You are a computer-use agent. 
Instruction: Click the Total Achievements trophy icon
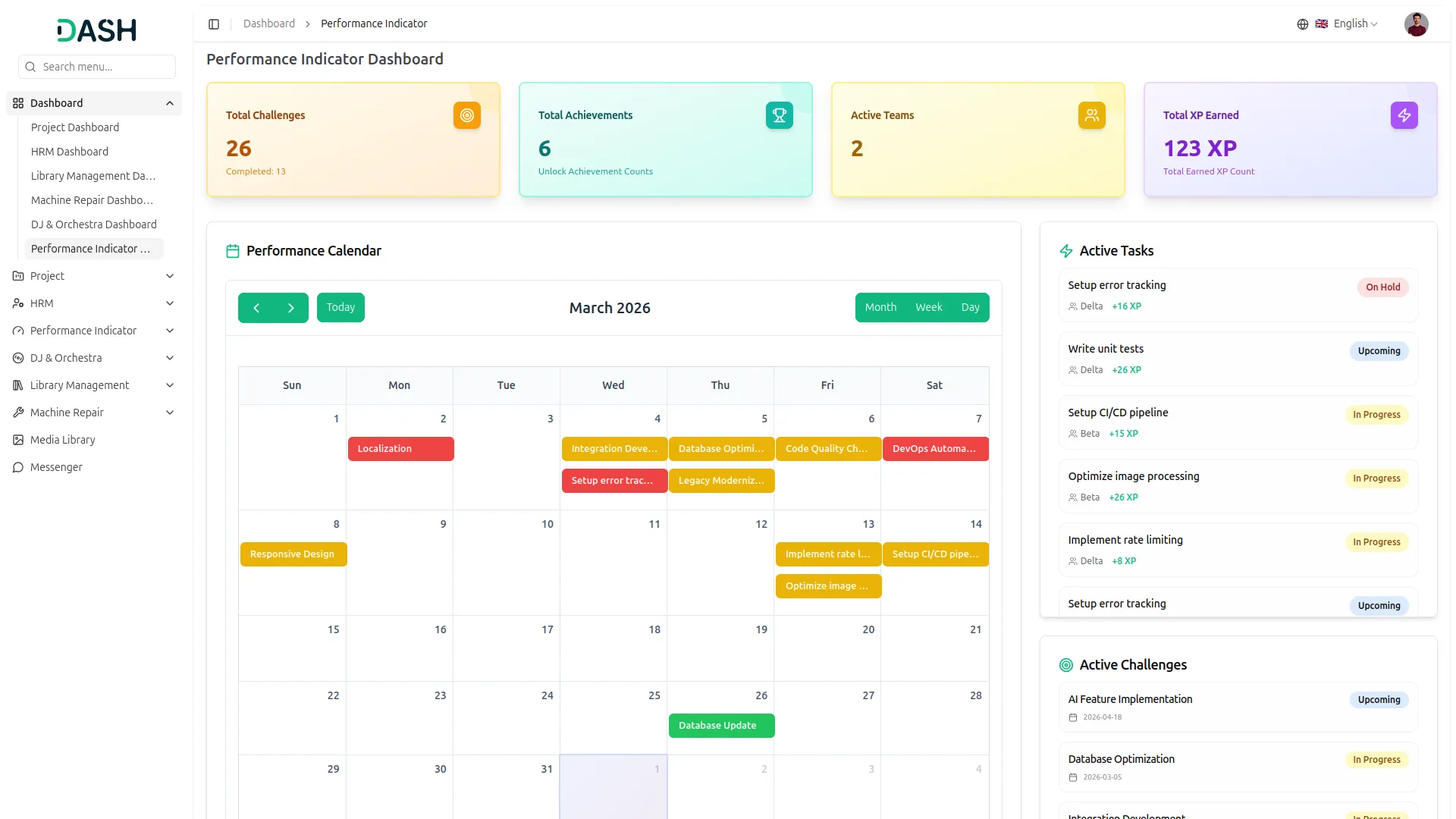[779, 115]
